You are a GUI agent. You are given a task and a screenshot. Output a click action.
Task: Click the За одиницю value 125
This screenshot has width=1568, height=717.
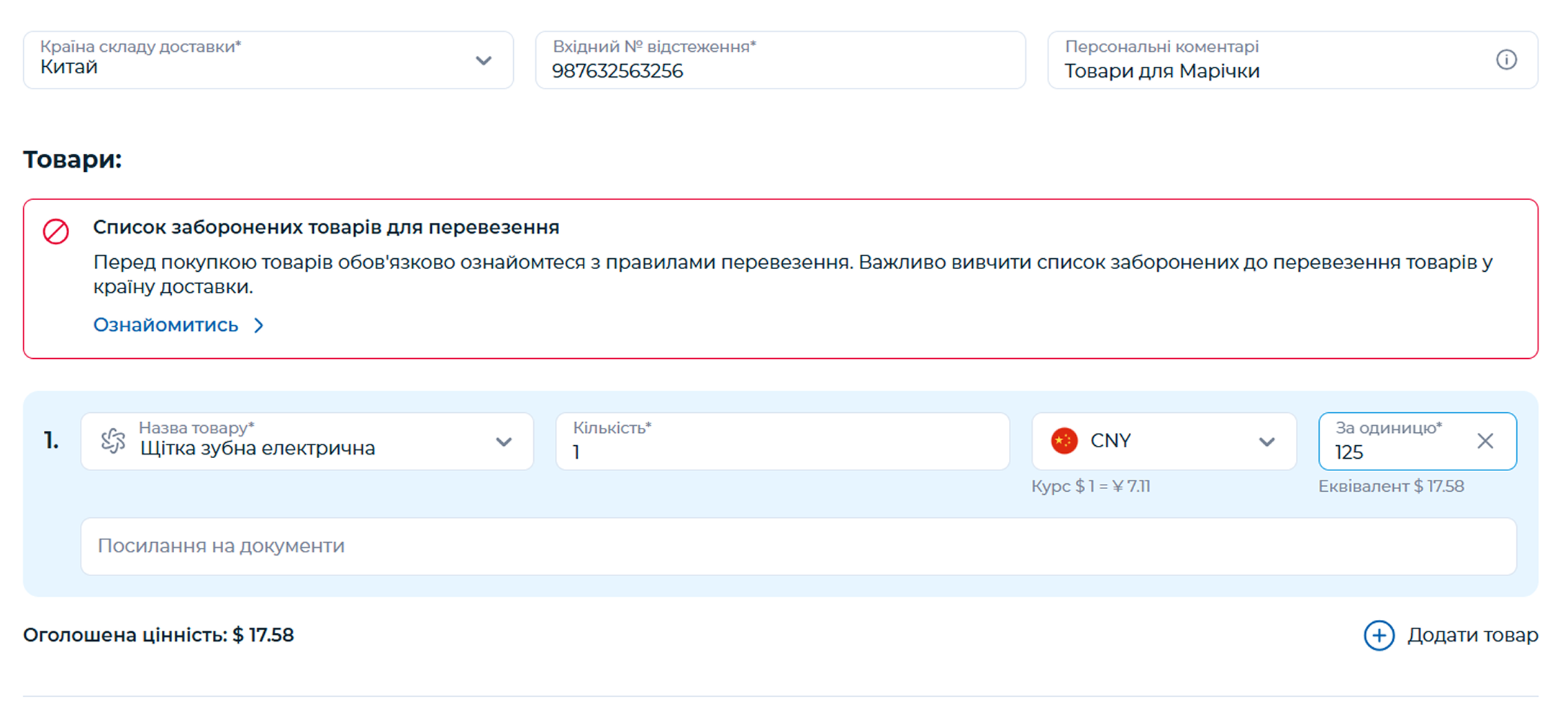(1350, 452)
